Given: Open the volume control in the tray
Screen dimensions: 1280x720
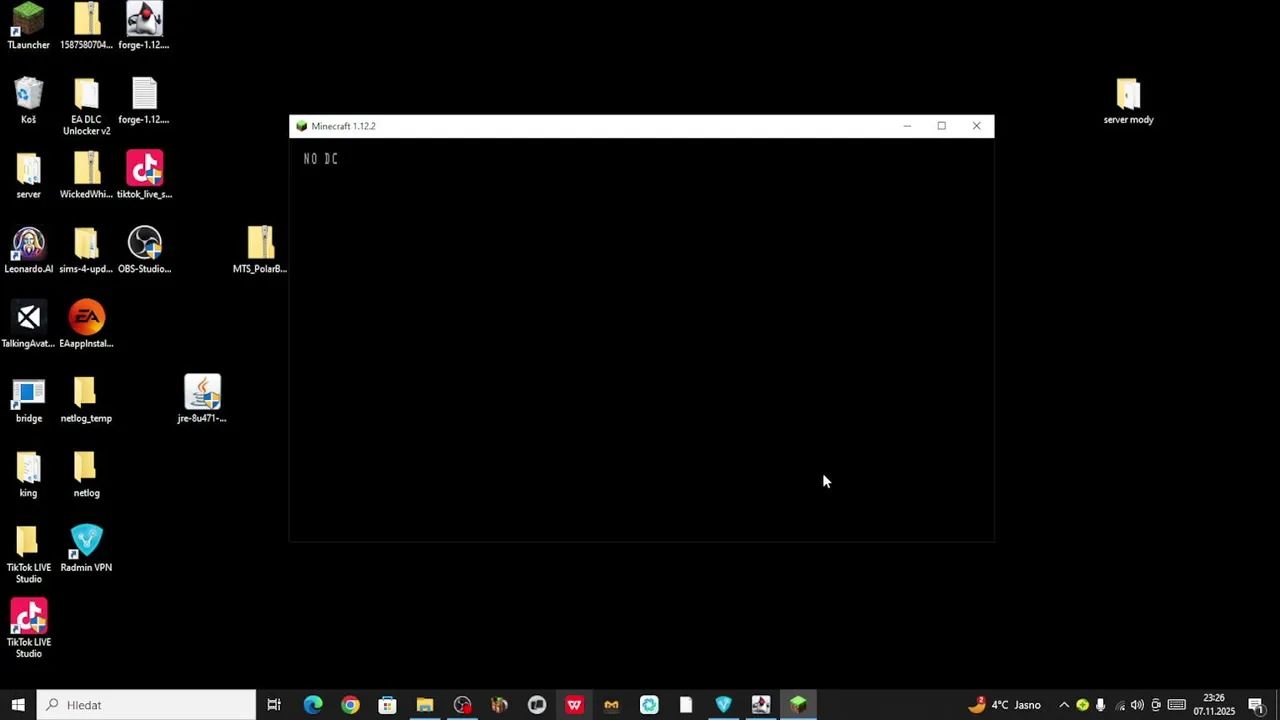Looking at the screenshot, I should pyautogui.click(x=1137, y=705).
